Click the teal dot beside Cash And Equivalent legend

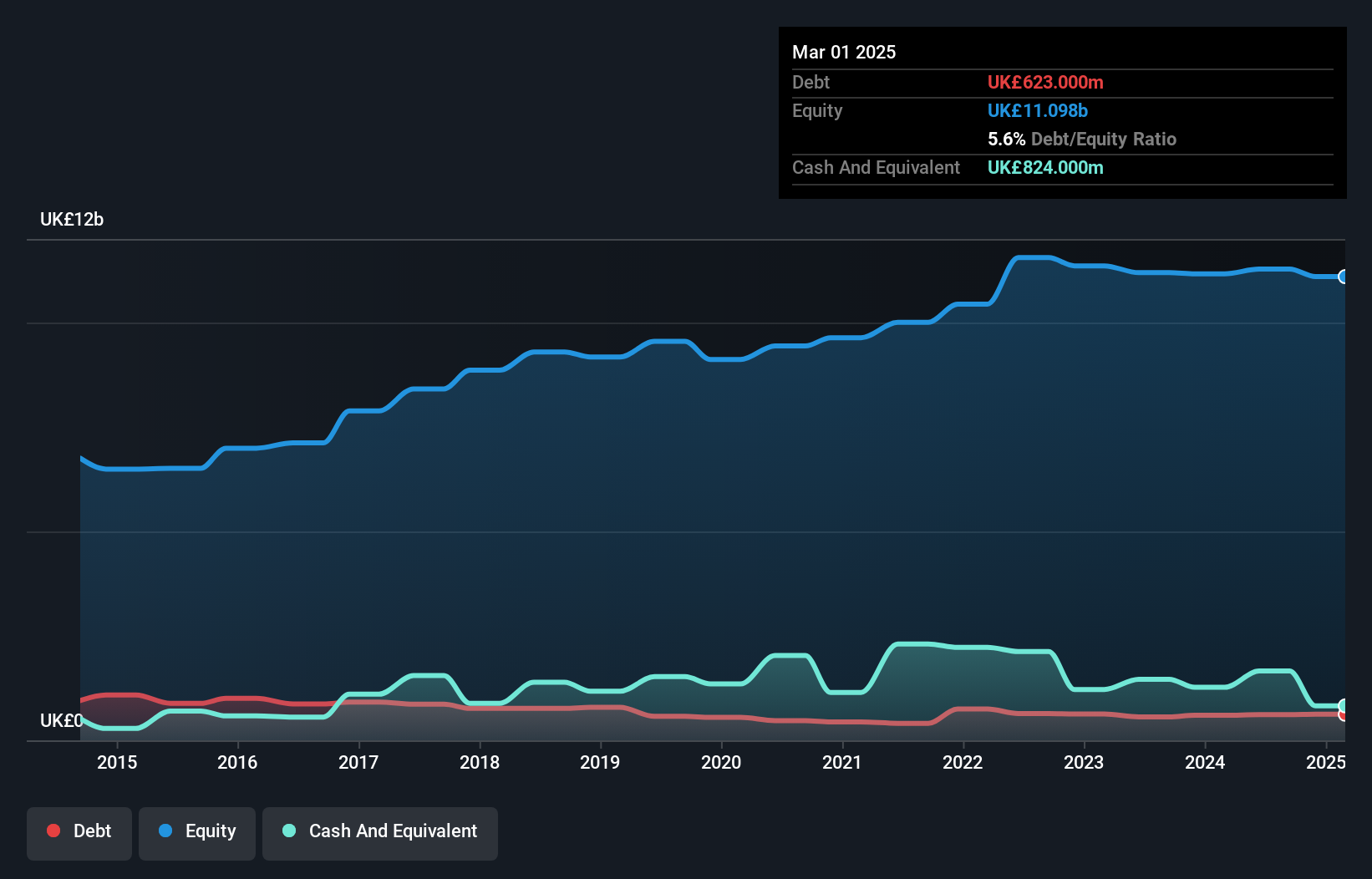289,831
